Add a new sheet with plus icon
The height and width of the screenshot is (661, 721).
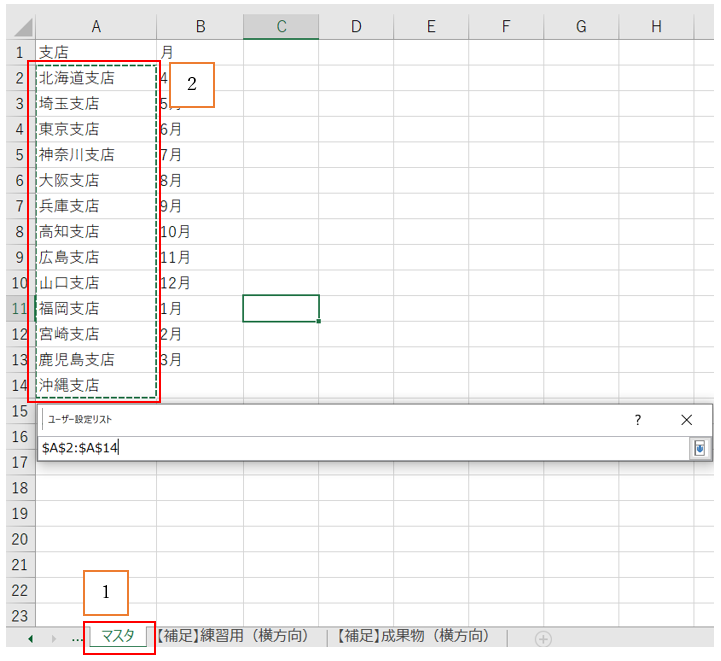(543, 638)
